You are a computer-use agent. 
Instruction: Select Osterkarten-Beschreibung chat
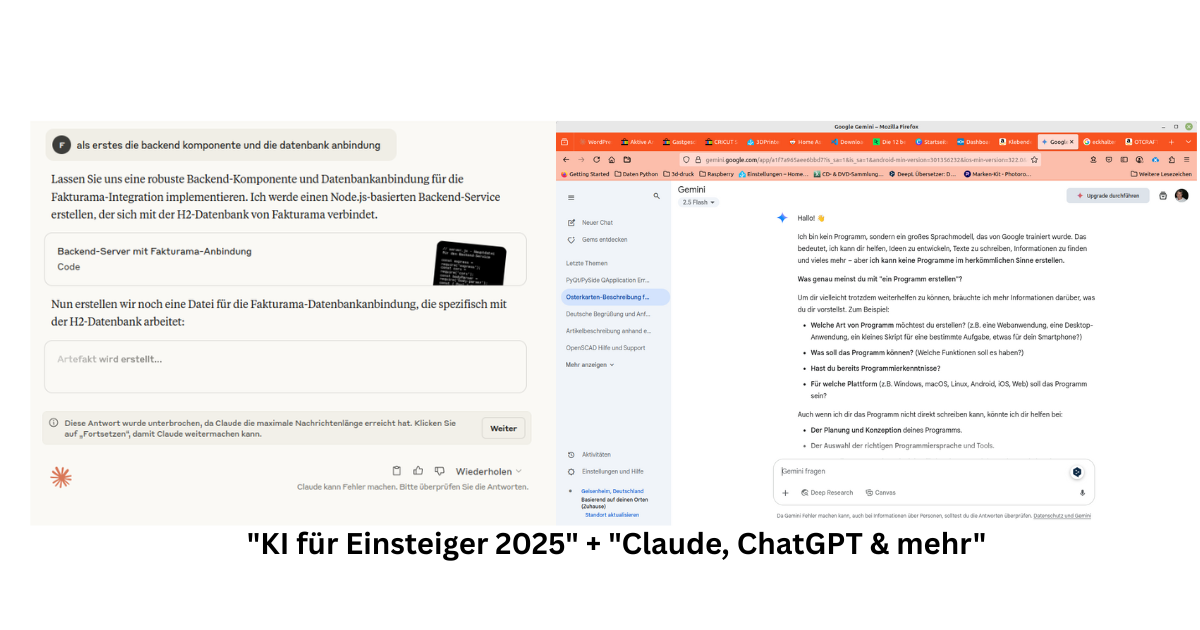pos(615,297)
